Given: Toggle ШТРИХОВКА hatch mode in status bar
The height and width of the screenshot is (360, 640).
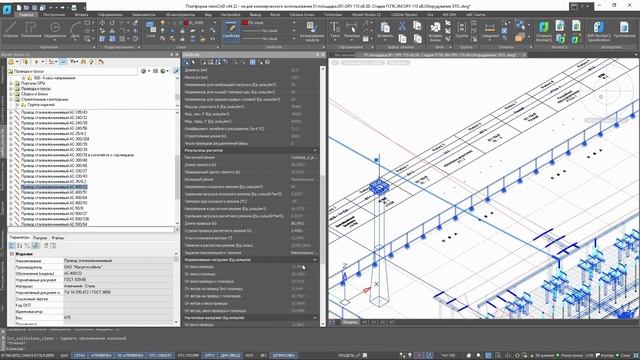Looking at the screenshot, I should tap(284, 356).
